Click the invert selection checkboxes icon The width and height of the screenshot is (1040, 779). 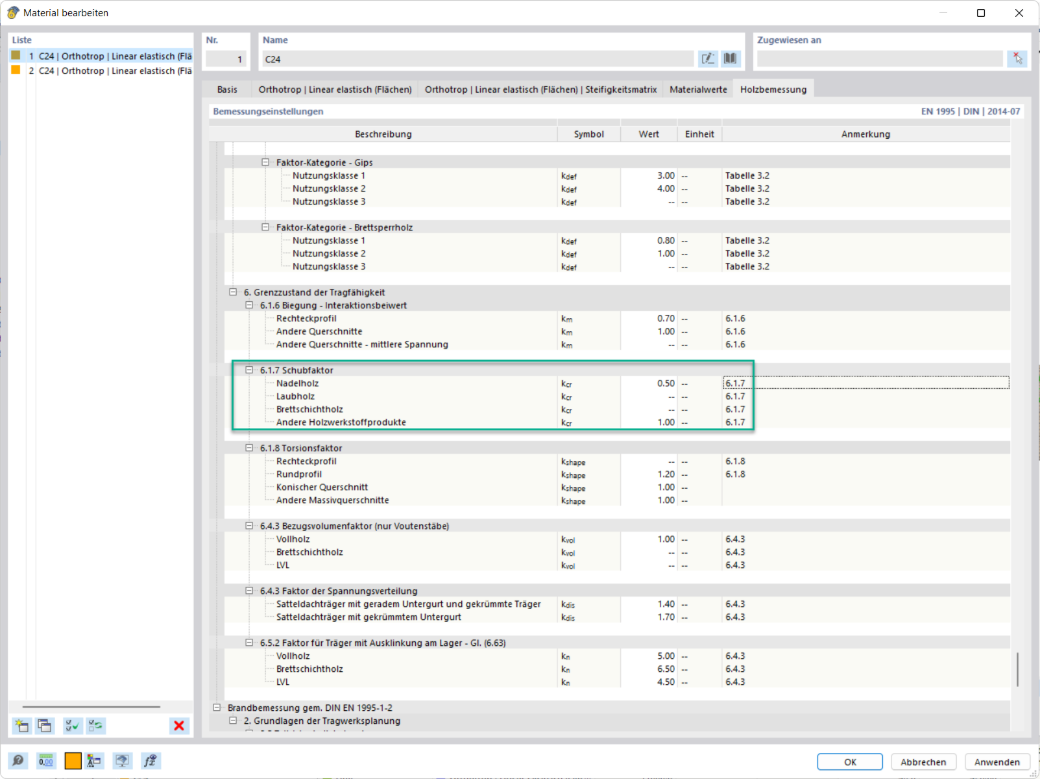pos(96,725)
